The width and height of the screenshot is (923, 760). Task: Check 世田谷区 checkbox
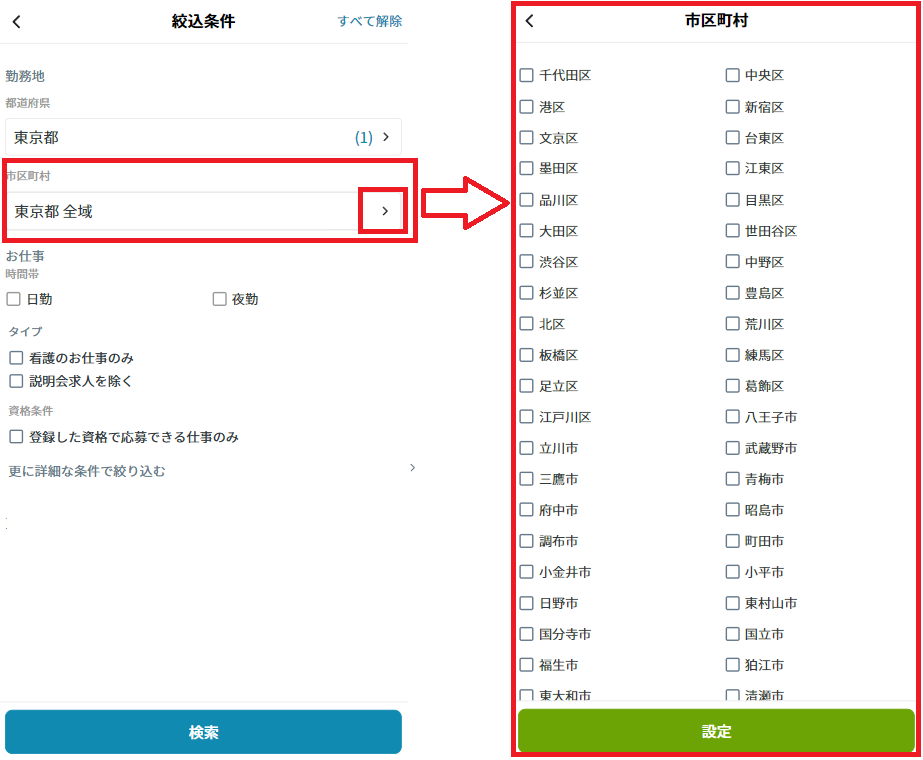coord(732,231)
